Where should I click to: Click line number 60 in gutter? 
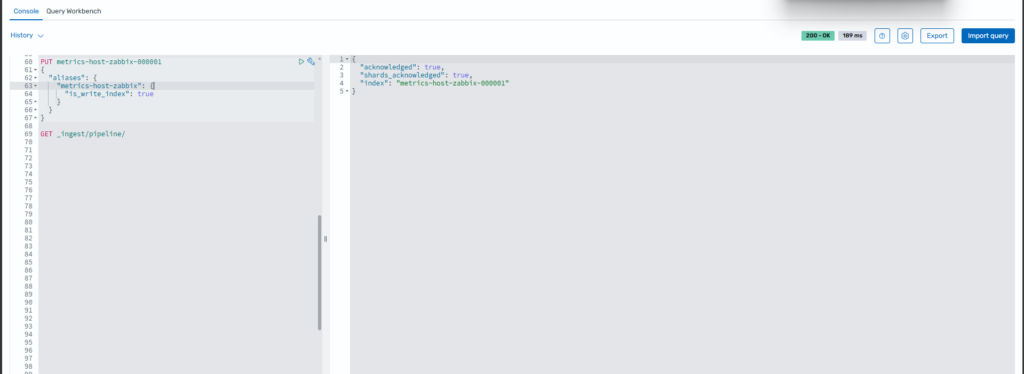(28, 62)
